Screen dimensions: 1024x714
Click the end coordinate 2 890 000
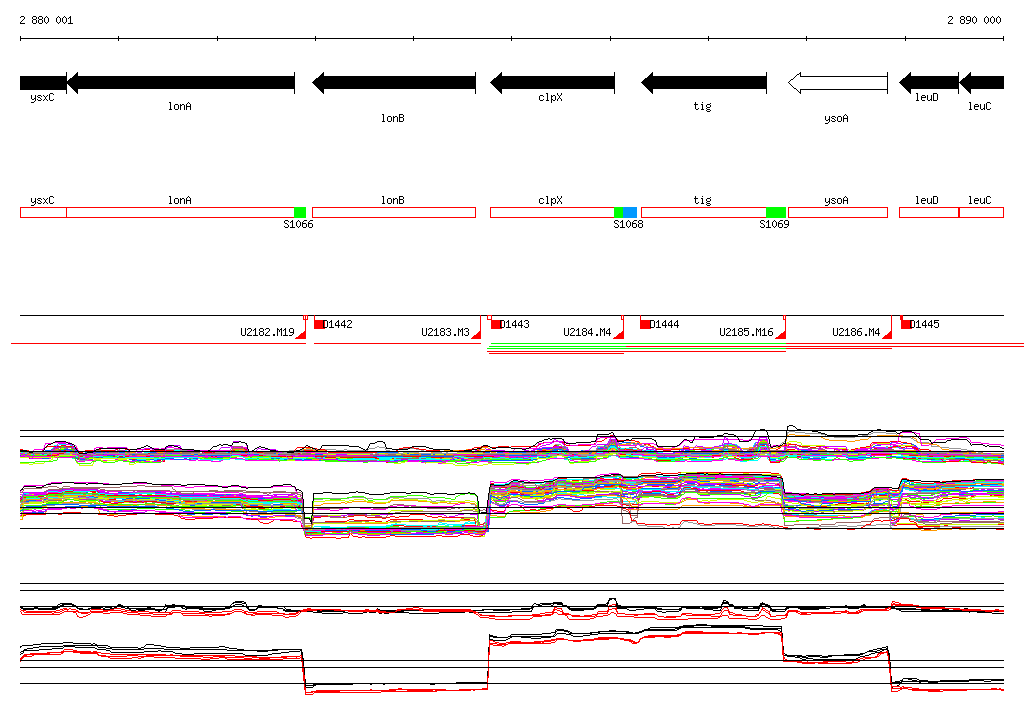tap(974, 20)
